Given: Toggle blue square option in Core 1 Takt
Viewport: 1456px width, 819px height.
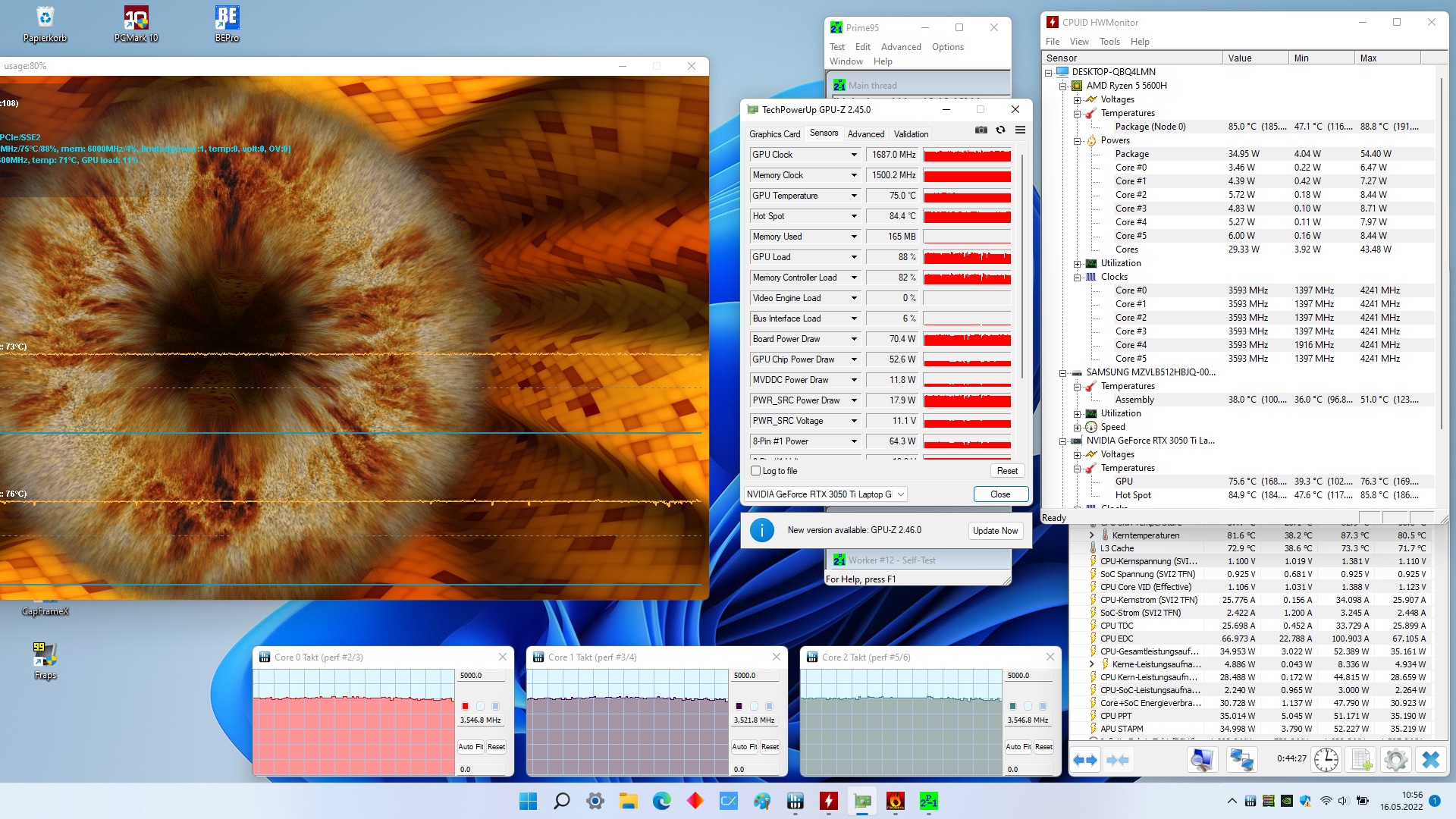Looking at the screenshot, I should (769, 706).
